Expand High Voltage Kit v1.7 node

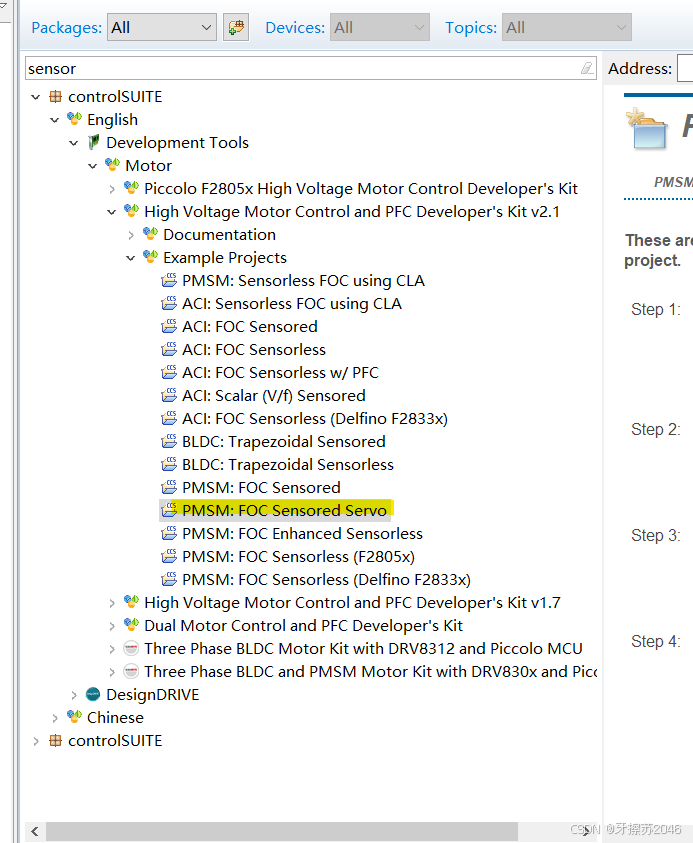tap(112, 603)
